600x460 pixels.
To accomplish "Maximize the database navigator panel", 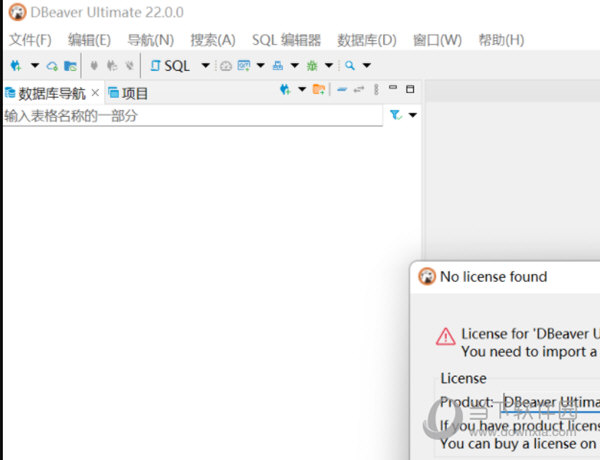I will [x=410, y=89].
